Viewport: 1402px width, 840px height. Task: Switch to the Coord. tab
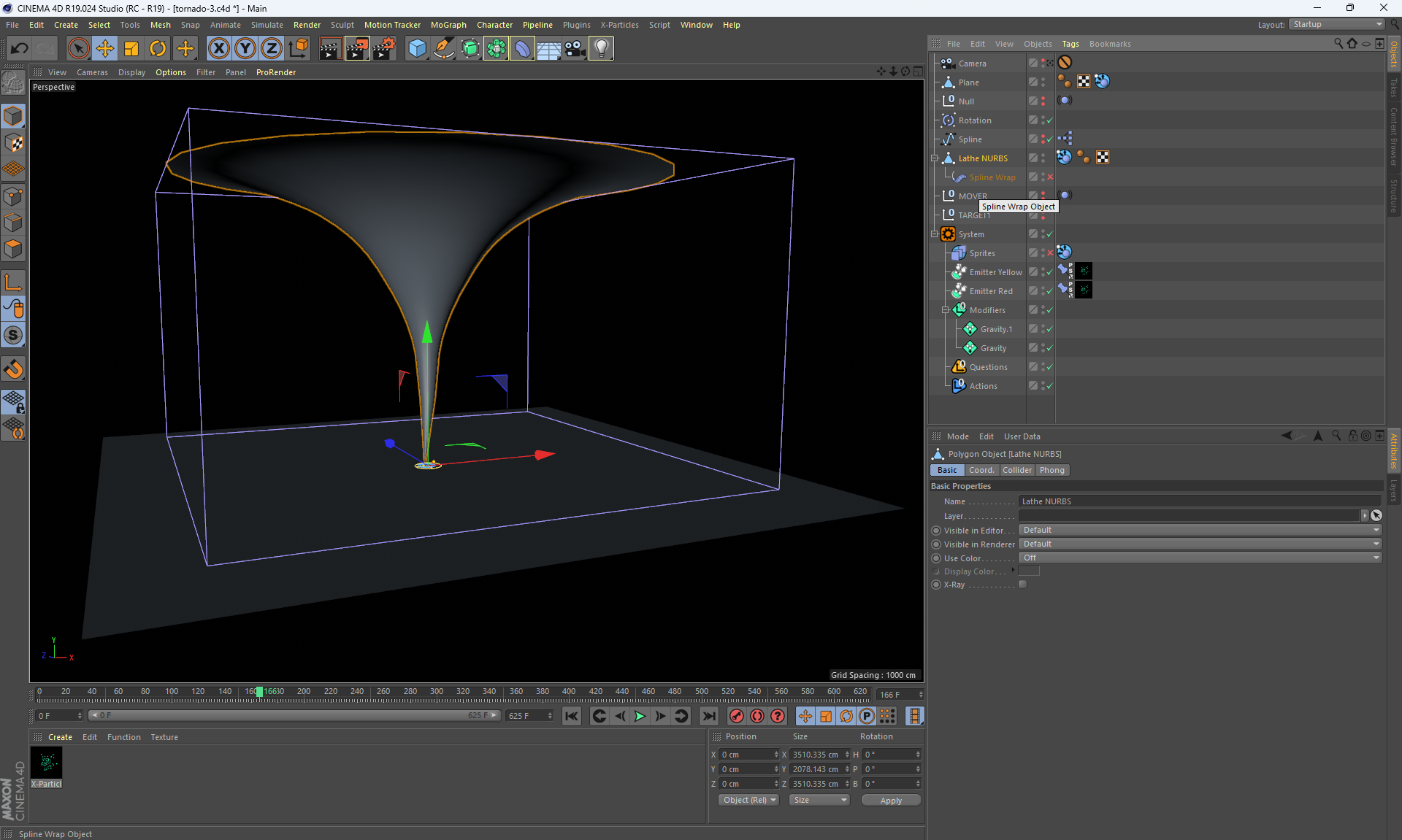(x=981, y=470)
